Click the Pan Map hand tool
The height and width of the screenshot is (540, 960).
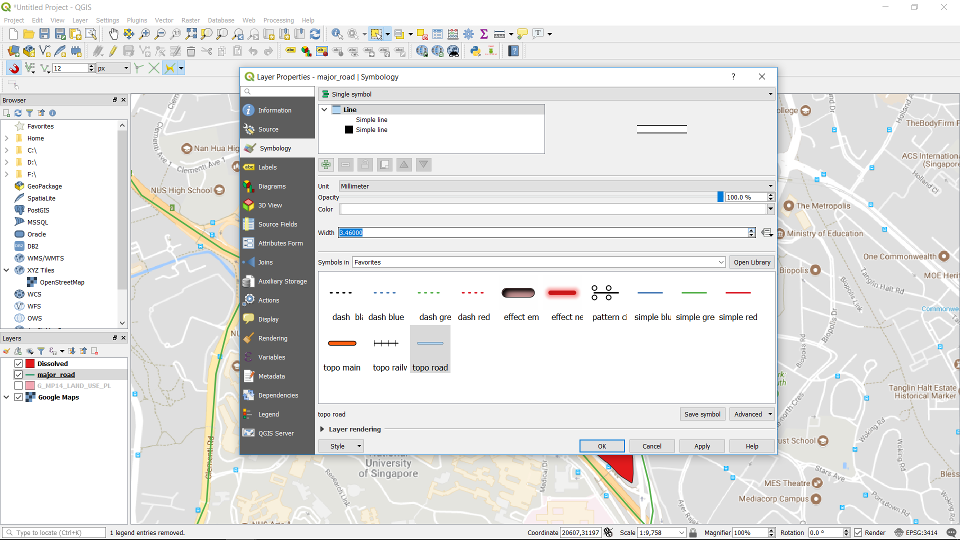point(113,34)
